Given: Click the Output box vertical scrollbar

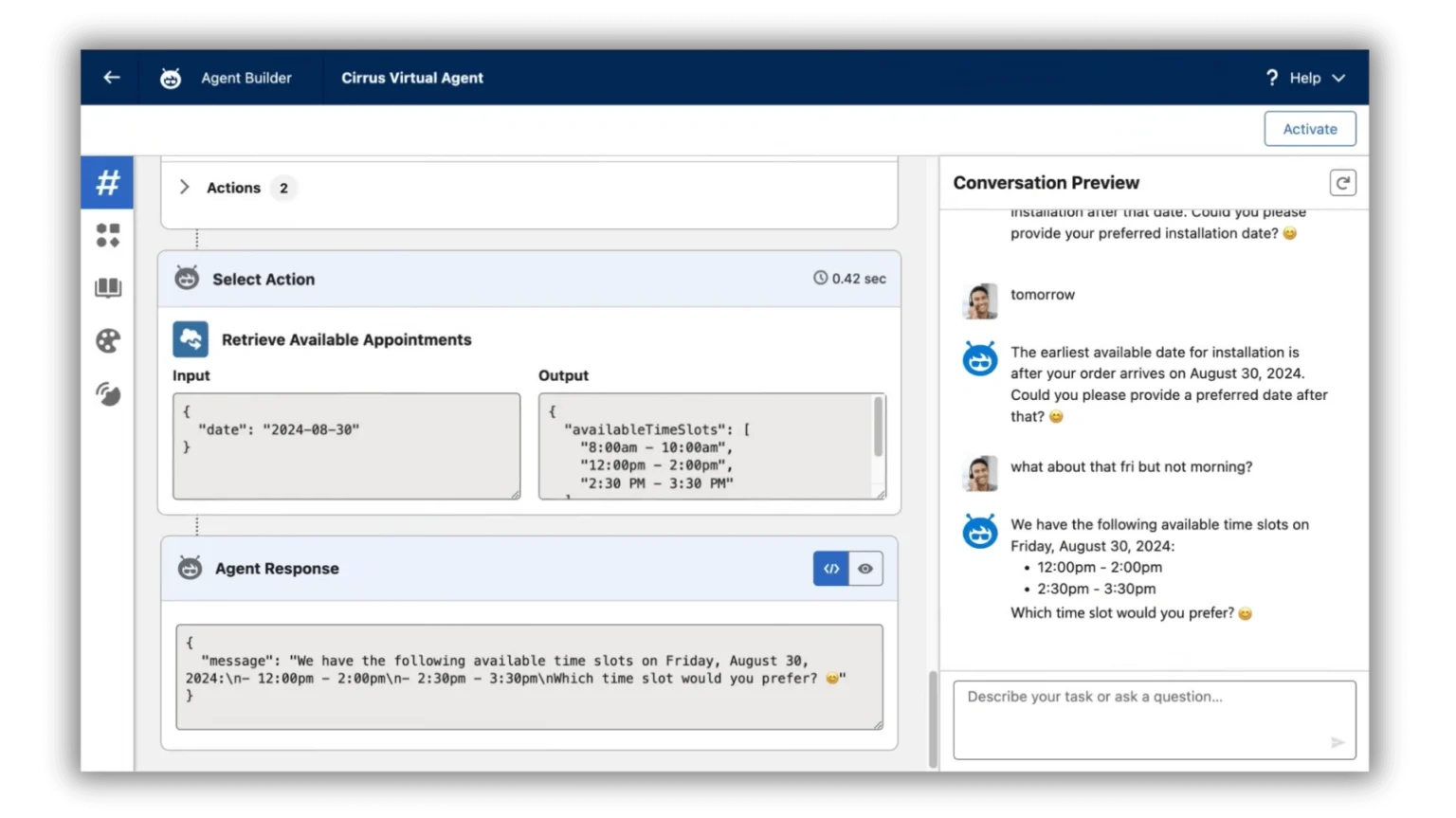Looking at the screenshot, I should [879, 428].
